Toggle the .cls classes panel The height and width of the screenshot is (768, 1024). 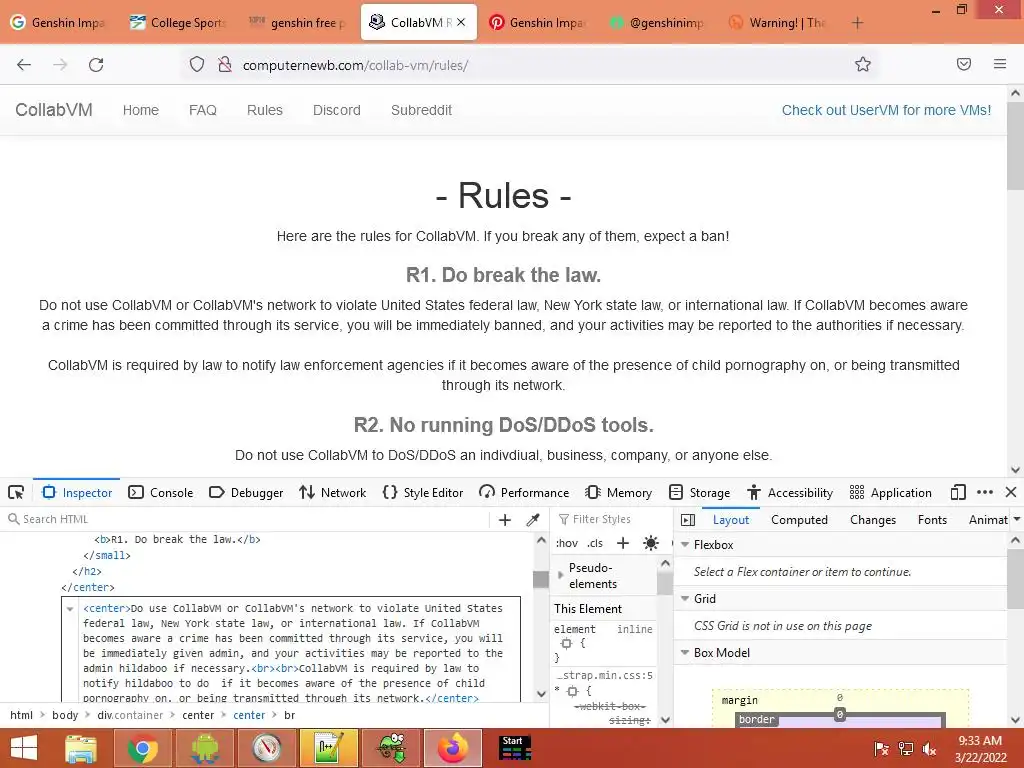tap(595, 543)
